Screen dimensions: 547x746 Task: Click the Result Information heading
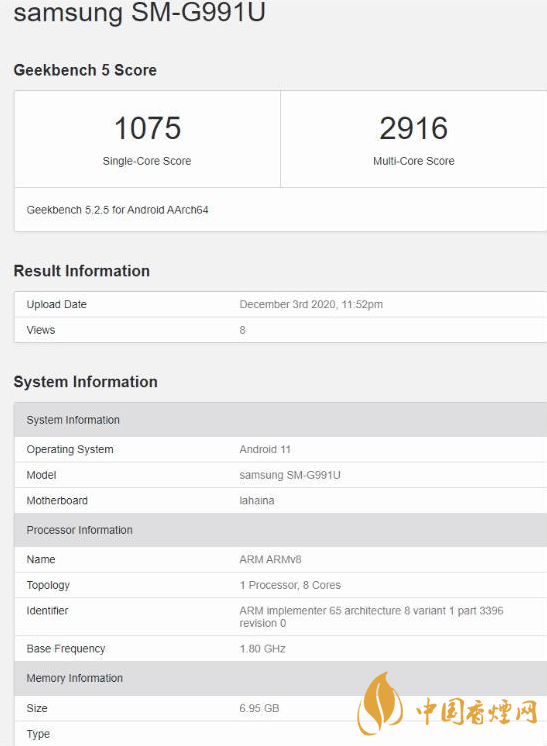click(x=82, y=271)
